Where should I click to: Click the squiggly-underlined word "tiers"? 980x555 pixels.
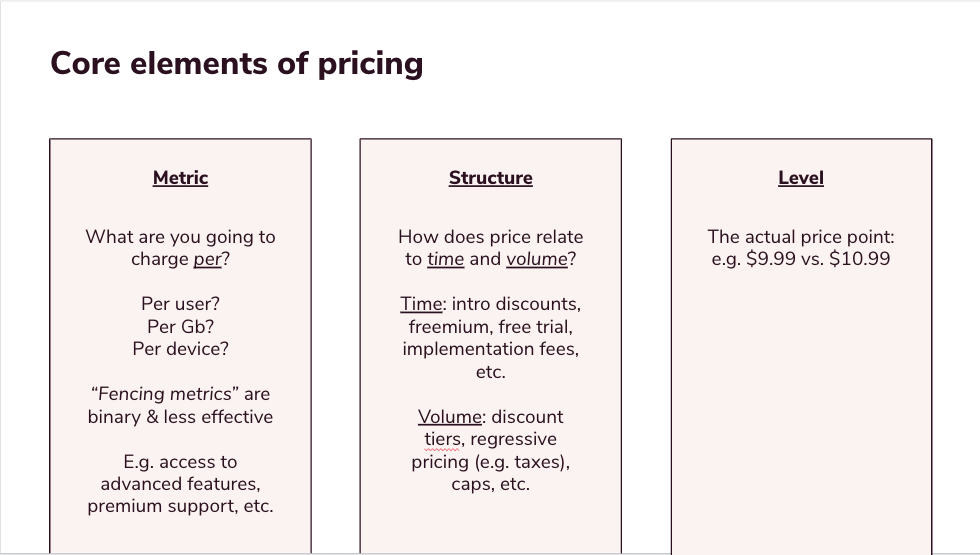click(444, 439)
